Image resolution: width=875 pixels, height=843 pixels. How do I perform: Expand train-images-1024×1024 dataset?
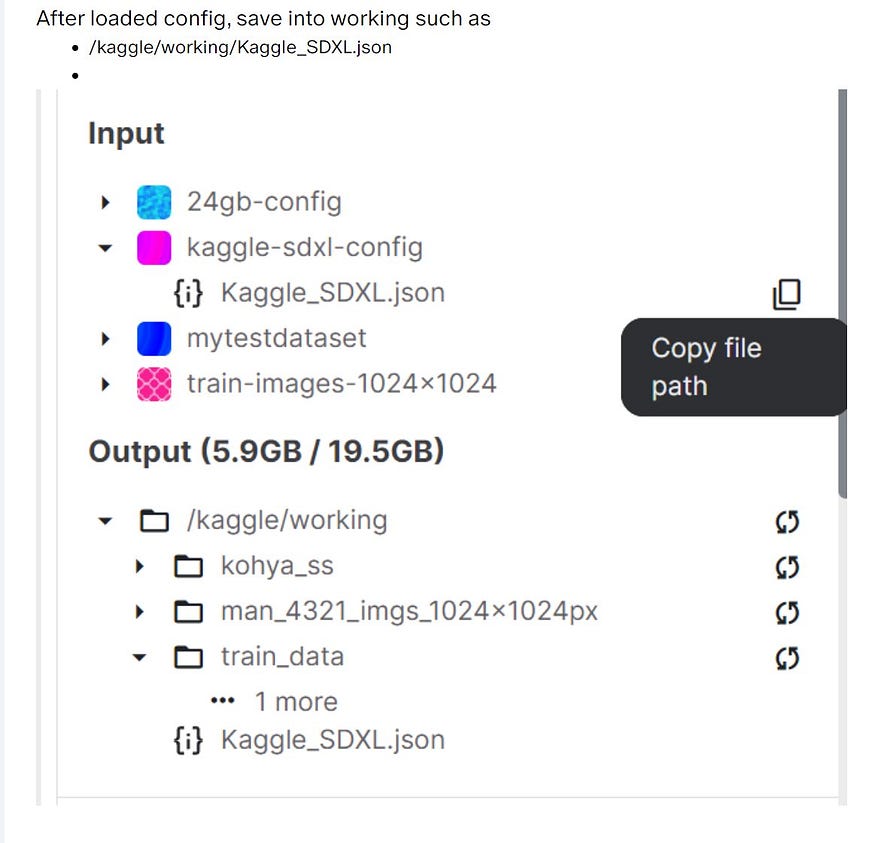106,385
